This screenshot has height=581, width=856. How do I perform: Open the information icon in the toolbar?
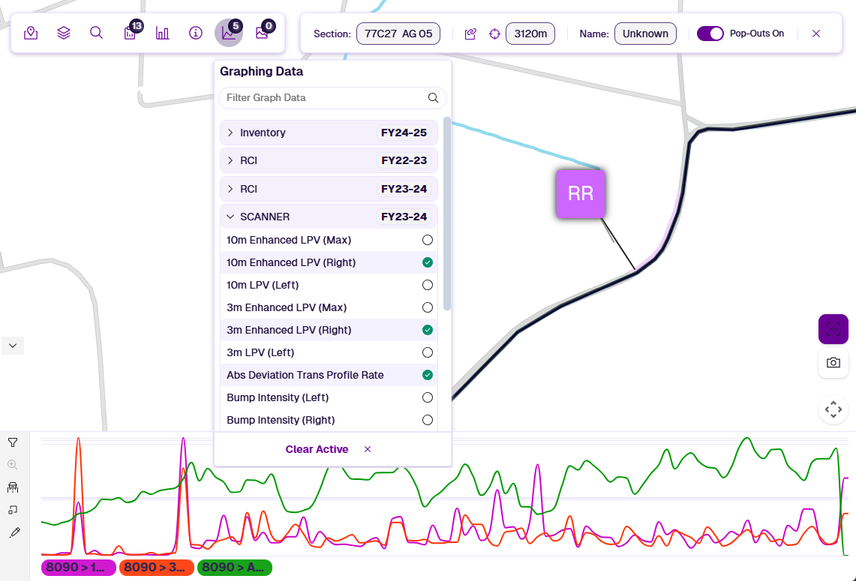[x=195, y=33]
